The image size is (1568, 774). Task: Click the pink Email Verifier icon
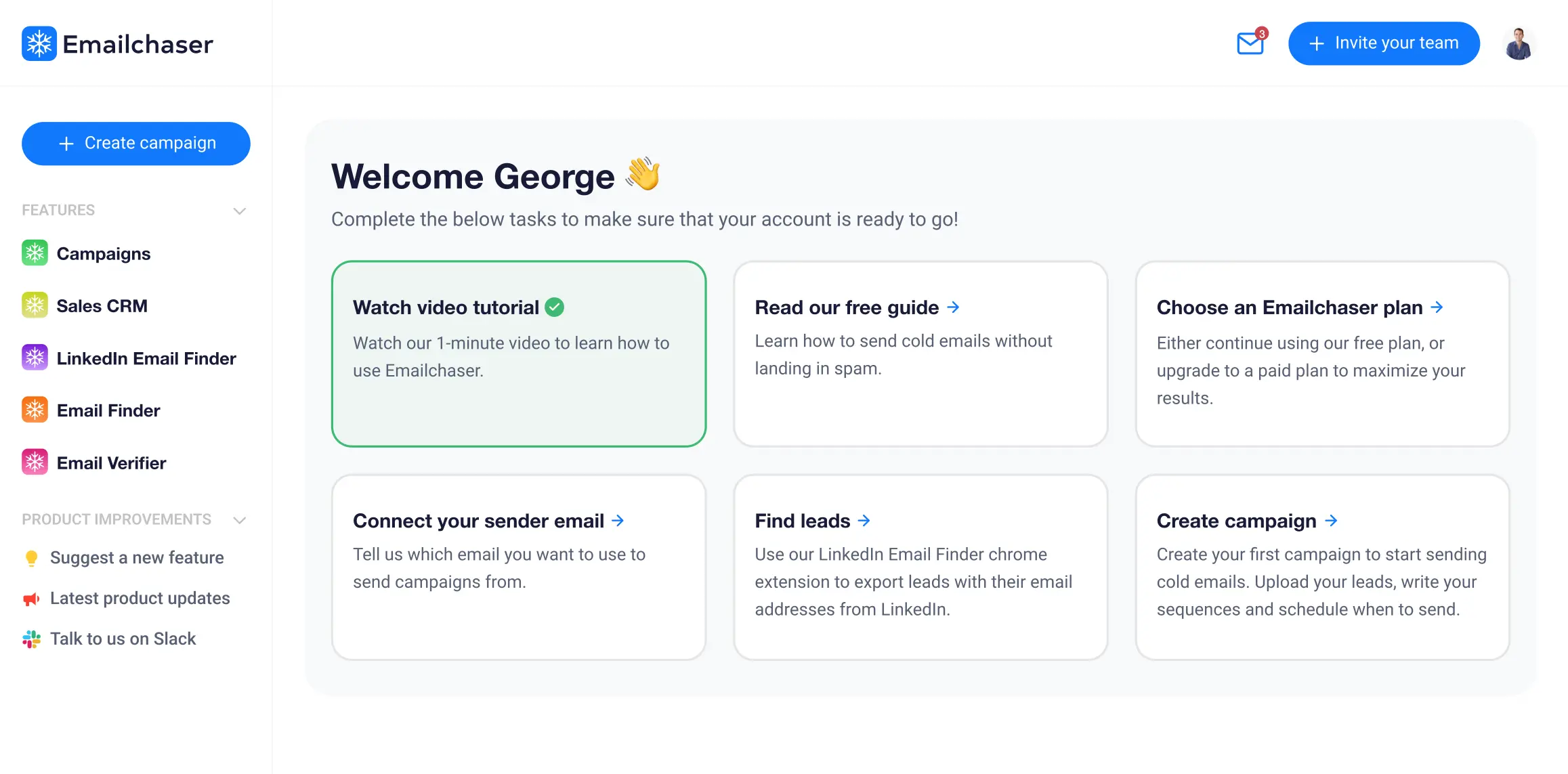pyautogui.click(x=35, y=463)
